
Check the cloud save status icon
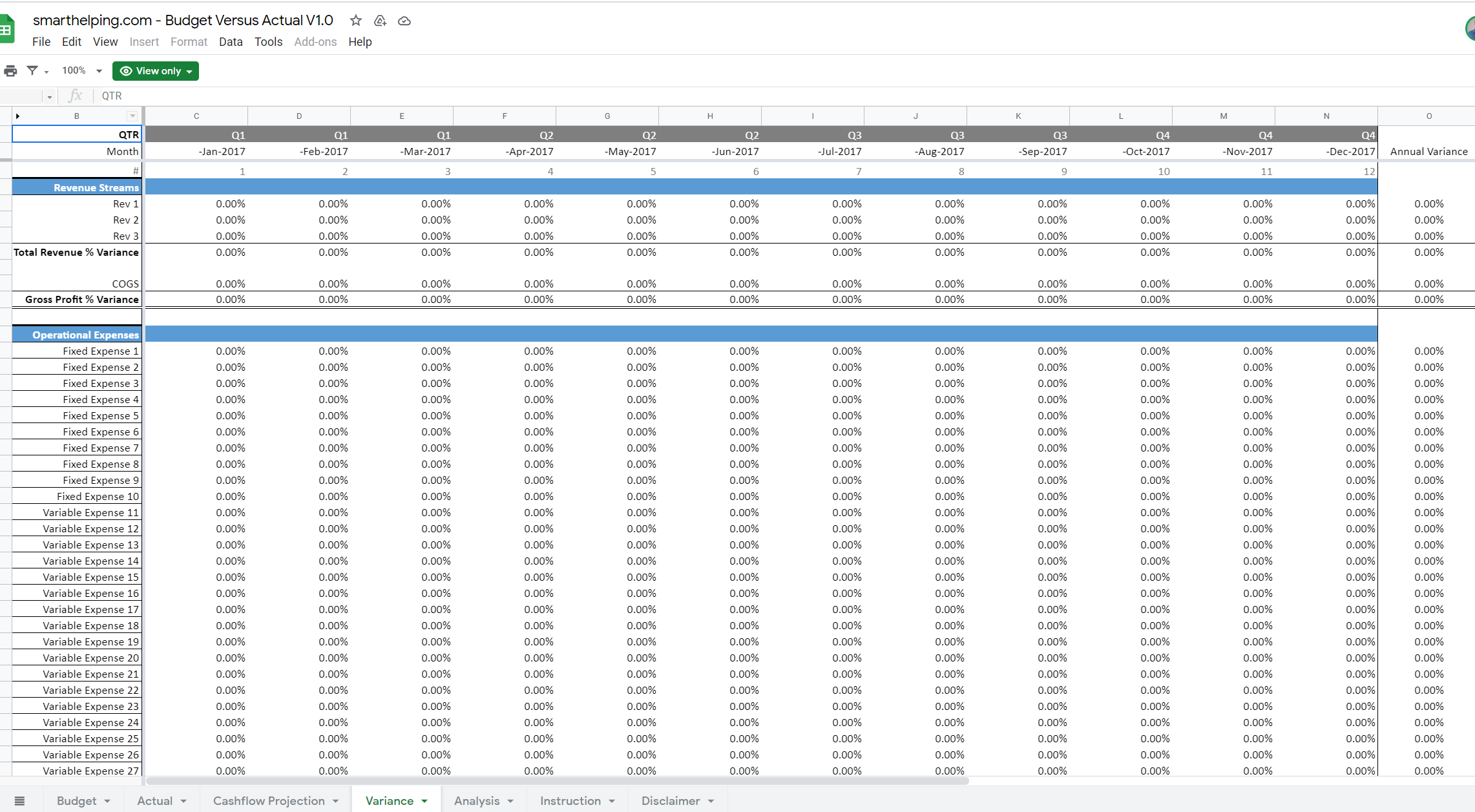[x=404, y=21]
